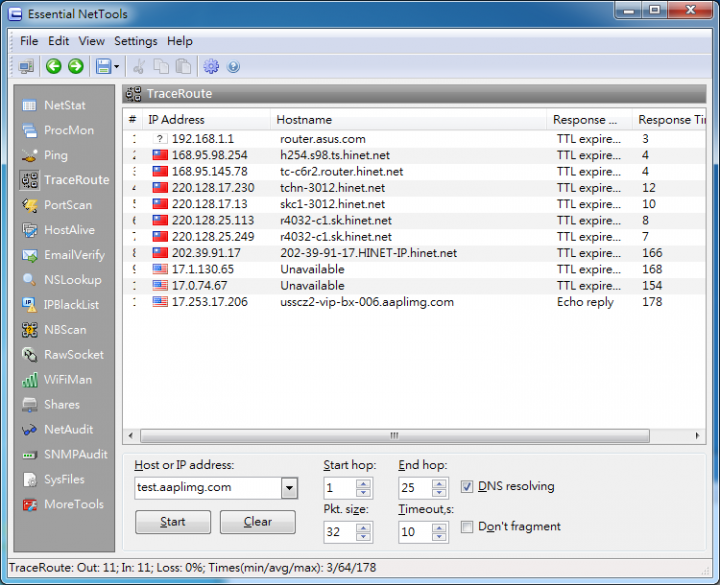The image size is (720, 585).
Task: Click the Pkt. size input field
Action: point(340,532)
